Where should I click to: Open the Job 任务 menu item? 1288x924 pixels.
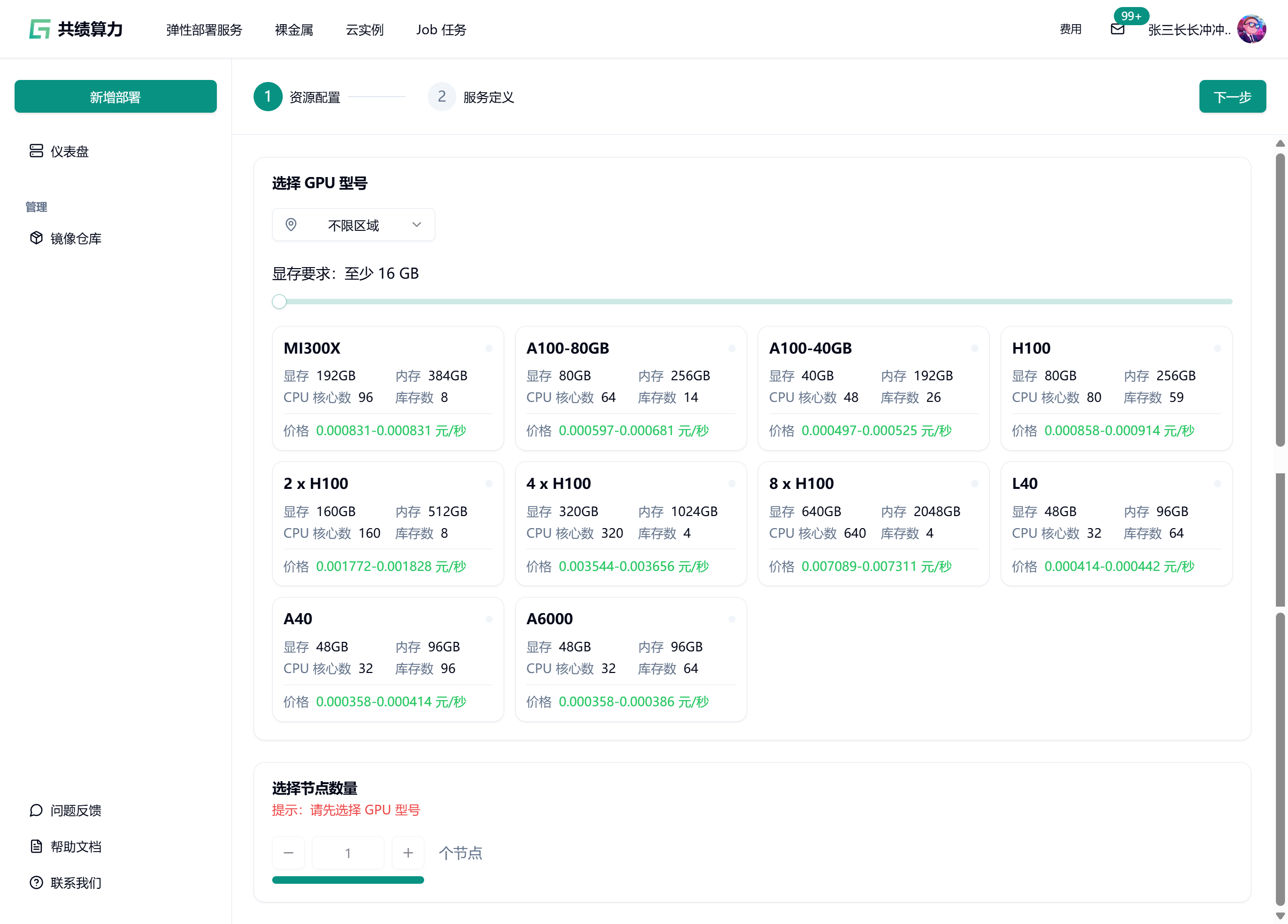coord(441,30)
